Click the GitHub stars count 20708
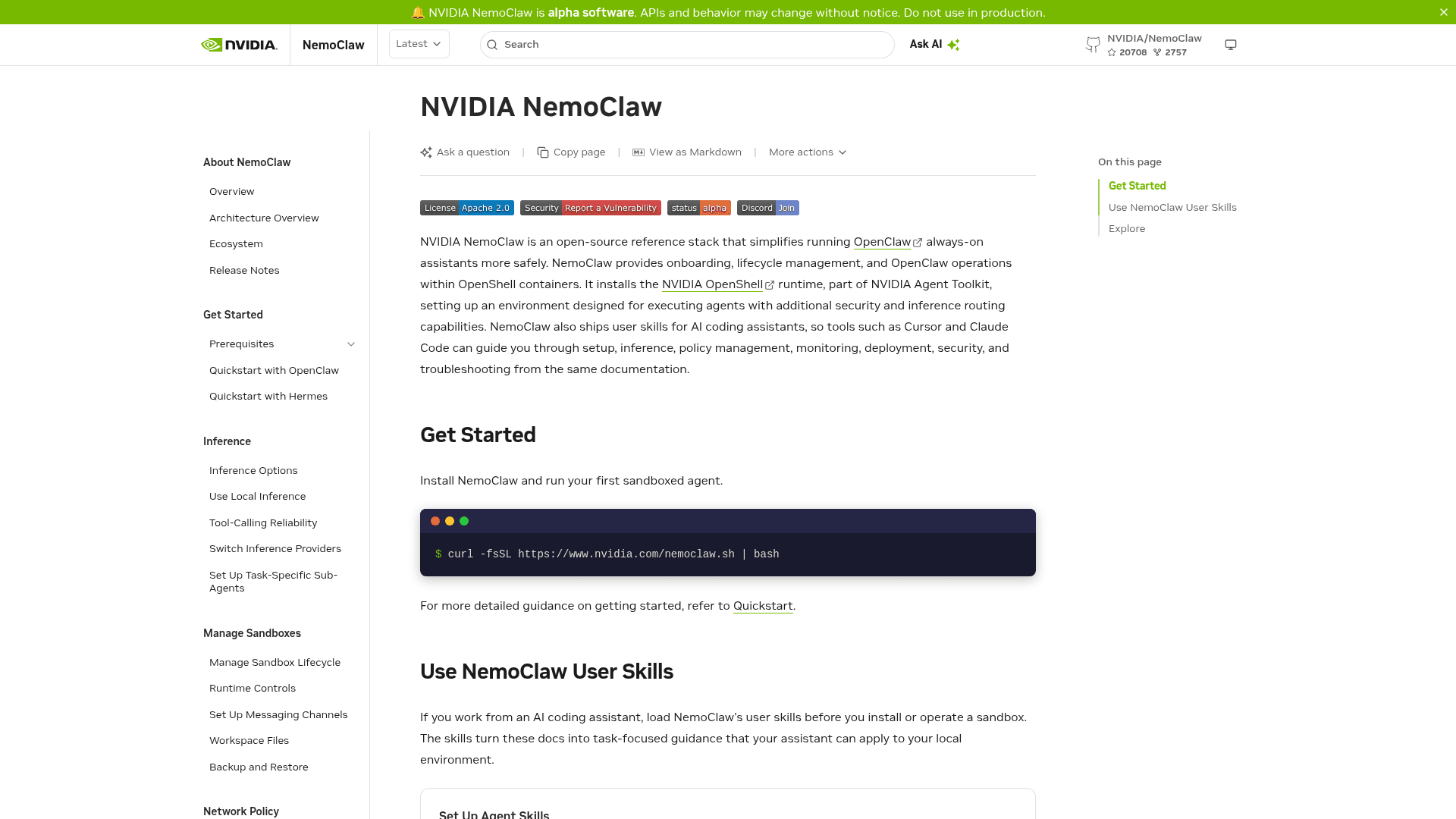This screenshot has height=819, width=1456. [x=1127, y=52]
